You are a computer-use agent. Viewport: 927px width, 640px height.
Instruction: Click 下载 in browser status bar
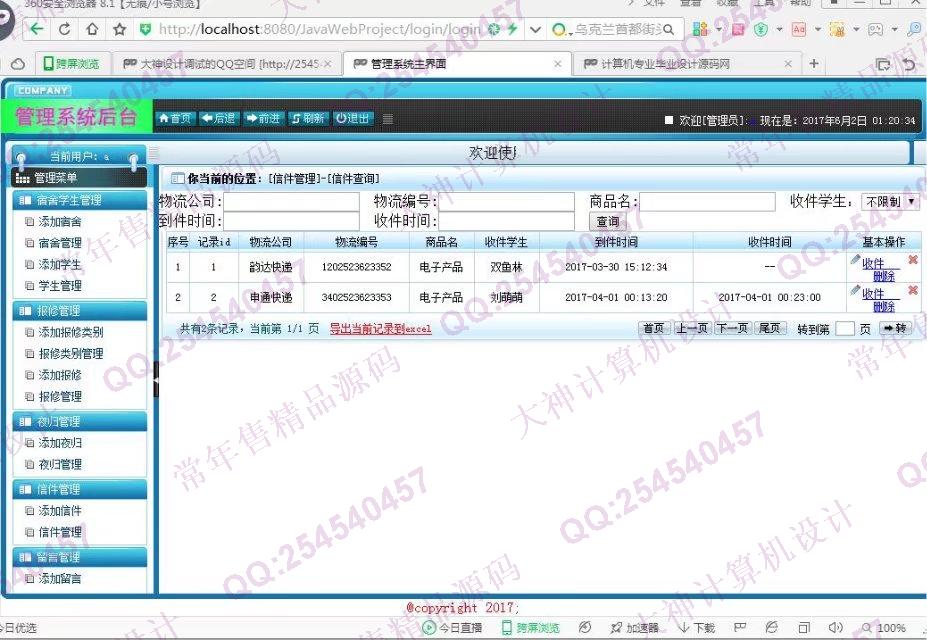click(696, 628)
